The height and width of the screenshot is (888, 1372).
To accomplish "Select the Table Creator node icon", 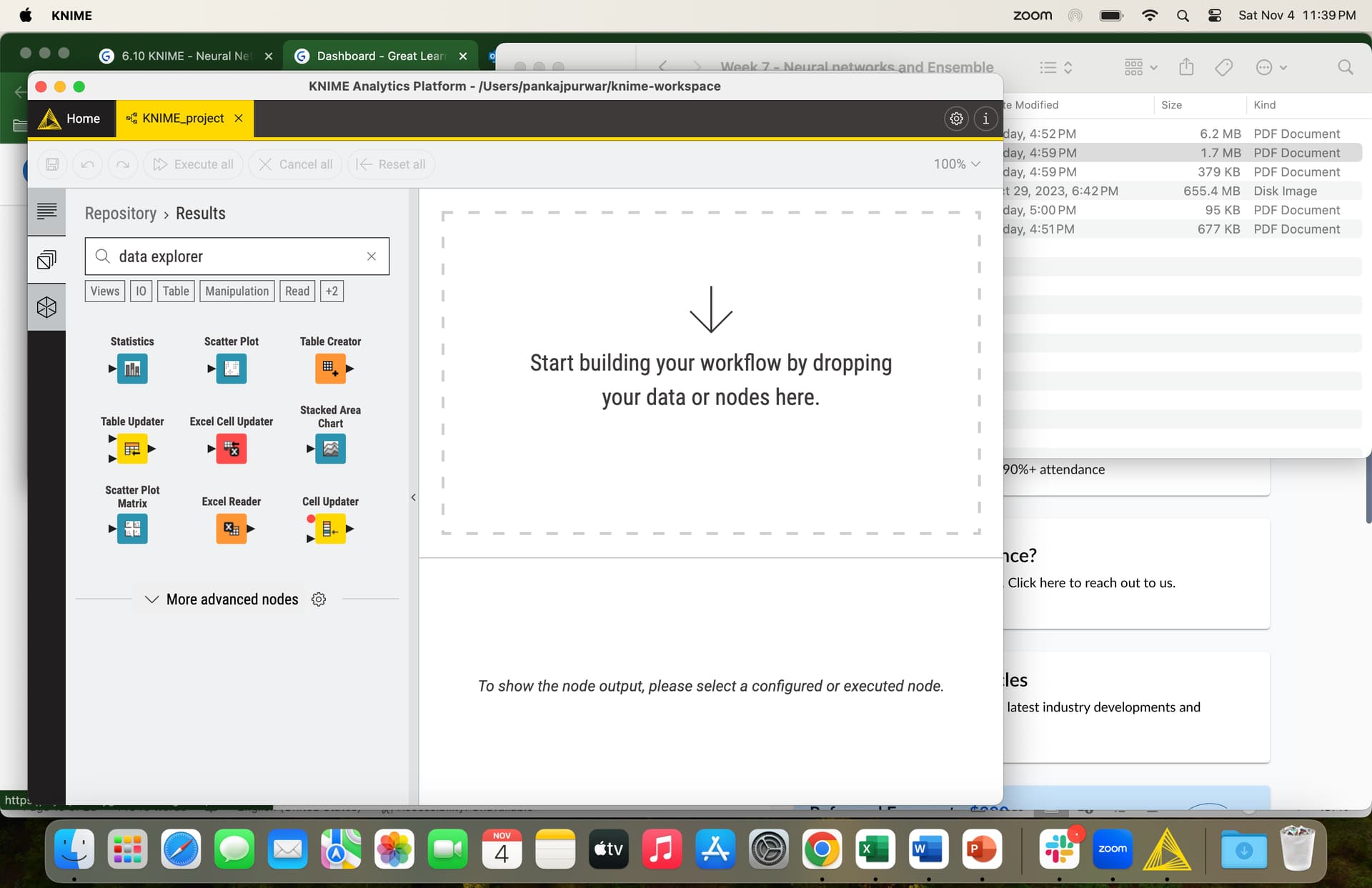I will coord(330,369).
